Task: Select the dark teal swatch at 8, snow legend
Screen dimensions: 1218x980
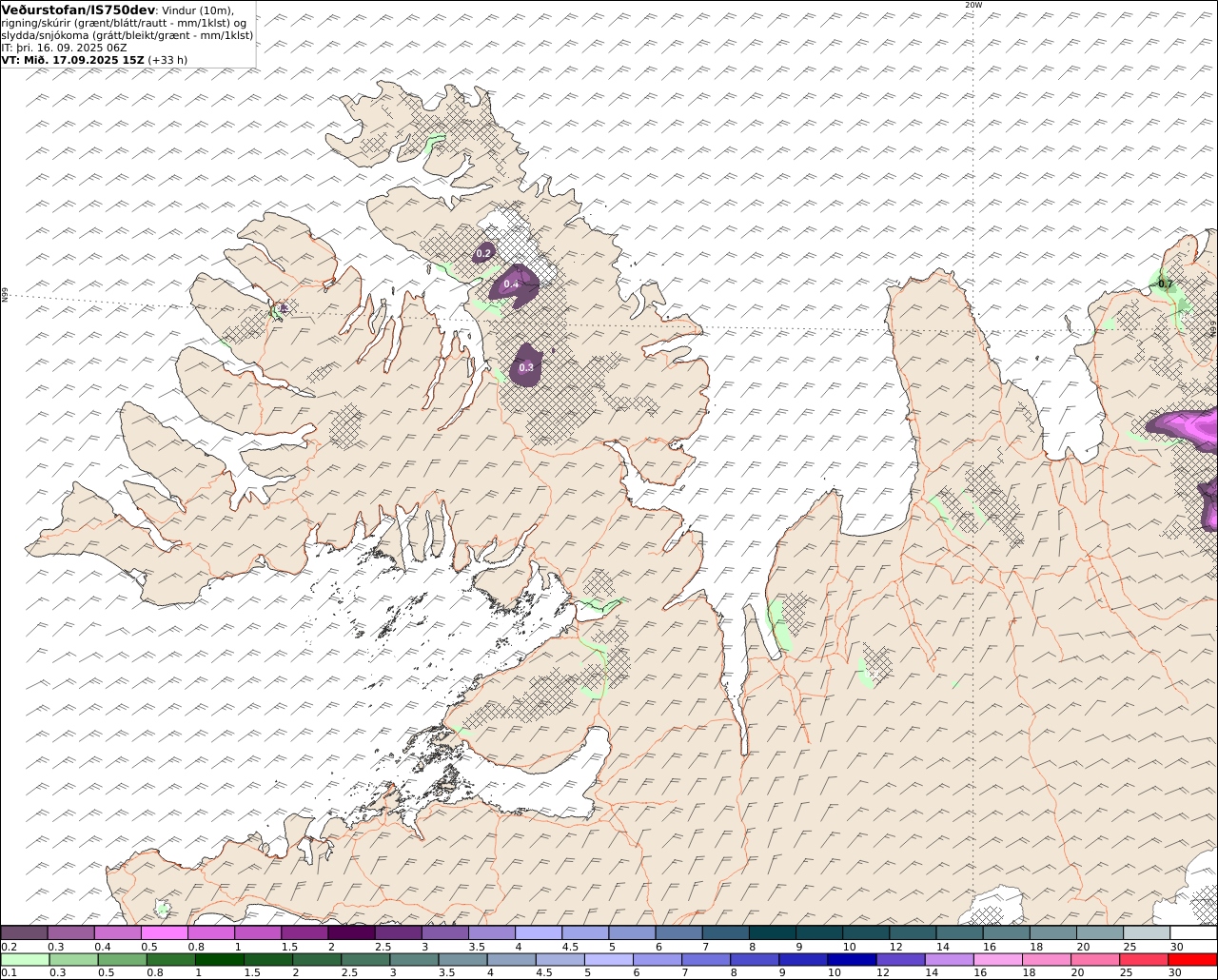Action: coord(773,932)
